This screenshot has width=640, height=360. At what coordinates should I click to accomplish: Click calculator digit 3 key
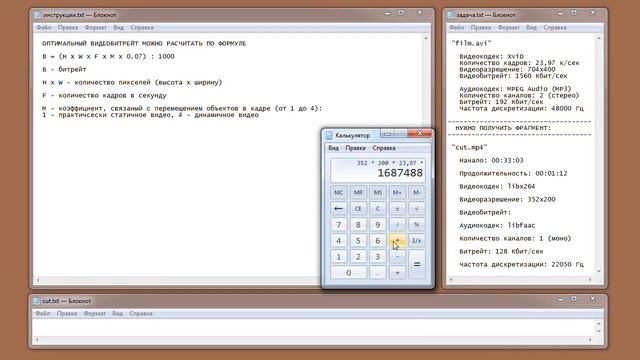(x=378, y=257)
